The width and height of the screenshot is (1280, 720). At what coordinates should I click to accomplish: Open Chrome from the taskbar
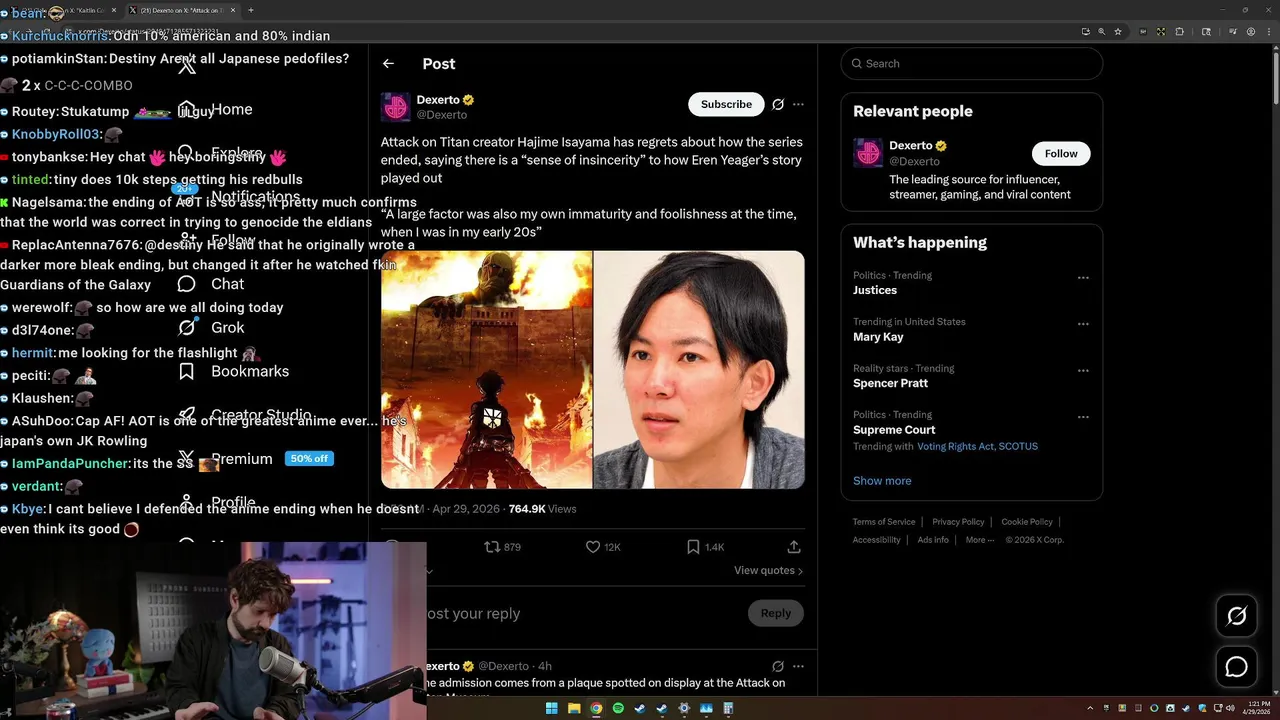click(x=596, y=708)
